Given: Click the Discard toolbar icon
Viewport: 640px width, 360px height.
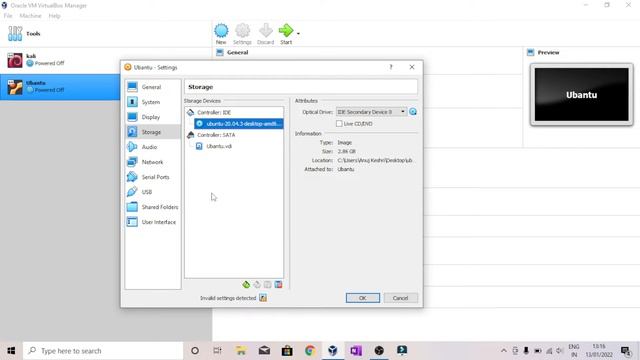Looking at the screenshot, I should point(265,34).
